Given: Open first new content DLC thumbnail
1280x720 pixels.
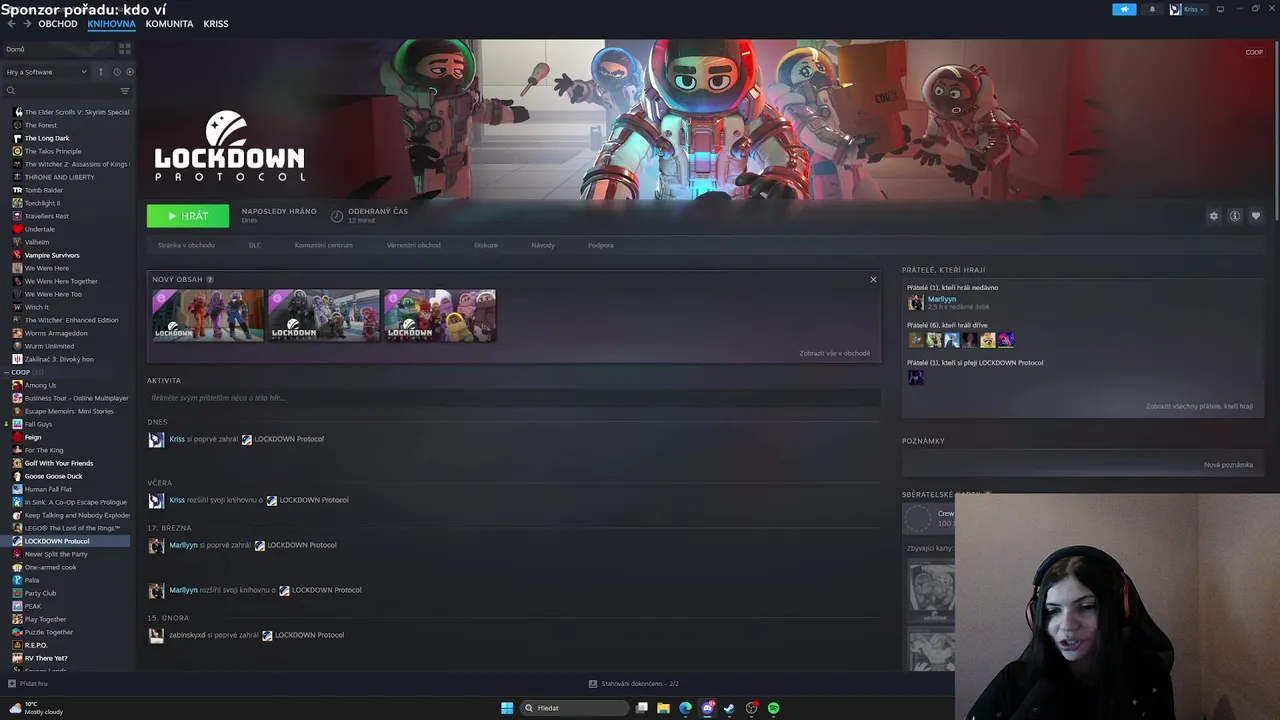Looking at the screenshot, I should click(208, 315).
